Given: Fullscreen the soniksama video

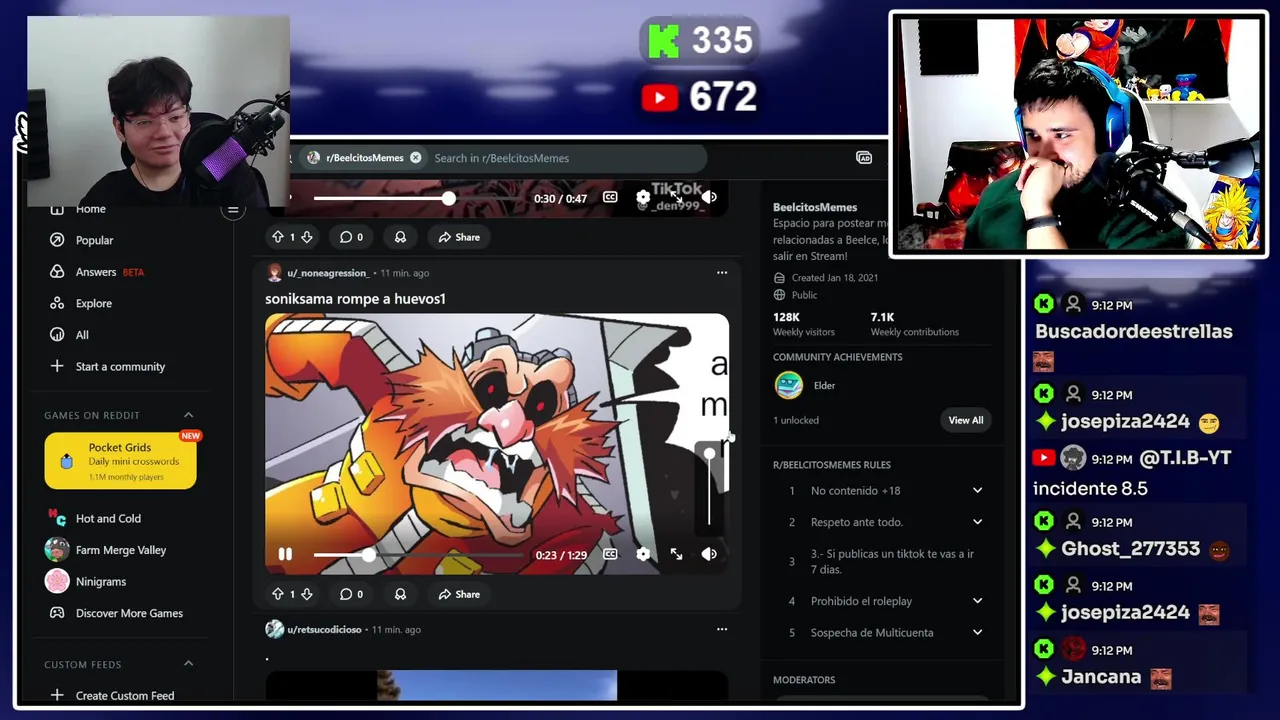Looking at the screenshot, I should pyautogui.click(x=676, y=554).
